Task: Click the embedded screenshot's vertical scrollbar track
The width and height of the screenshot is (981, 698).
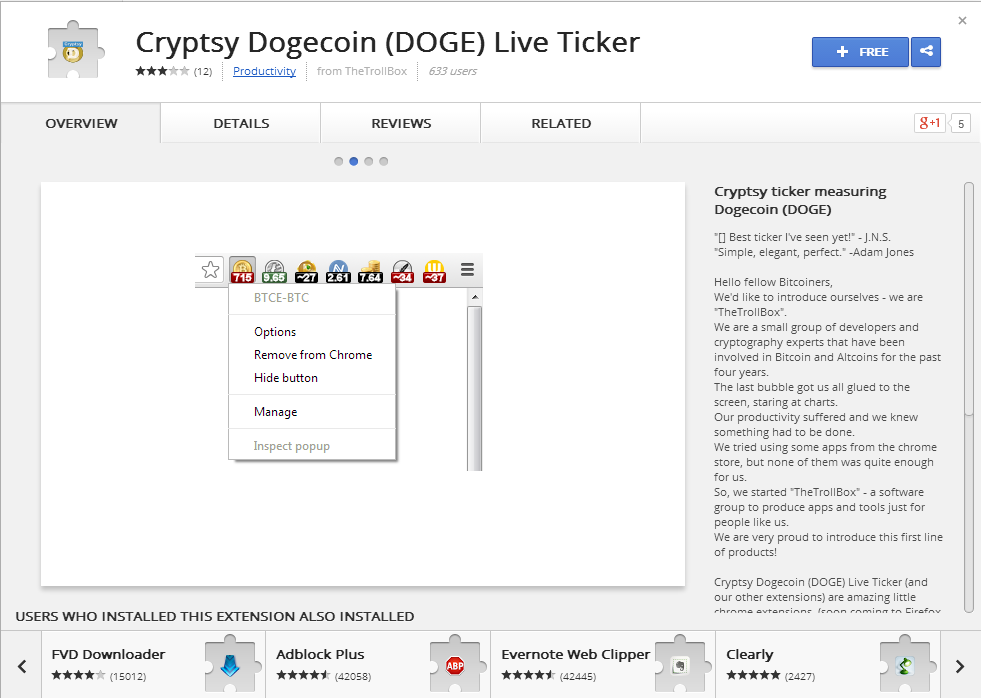Action: 475,388
